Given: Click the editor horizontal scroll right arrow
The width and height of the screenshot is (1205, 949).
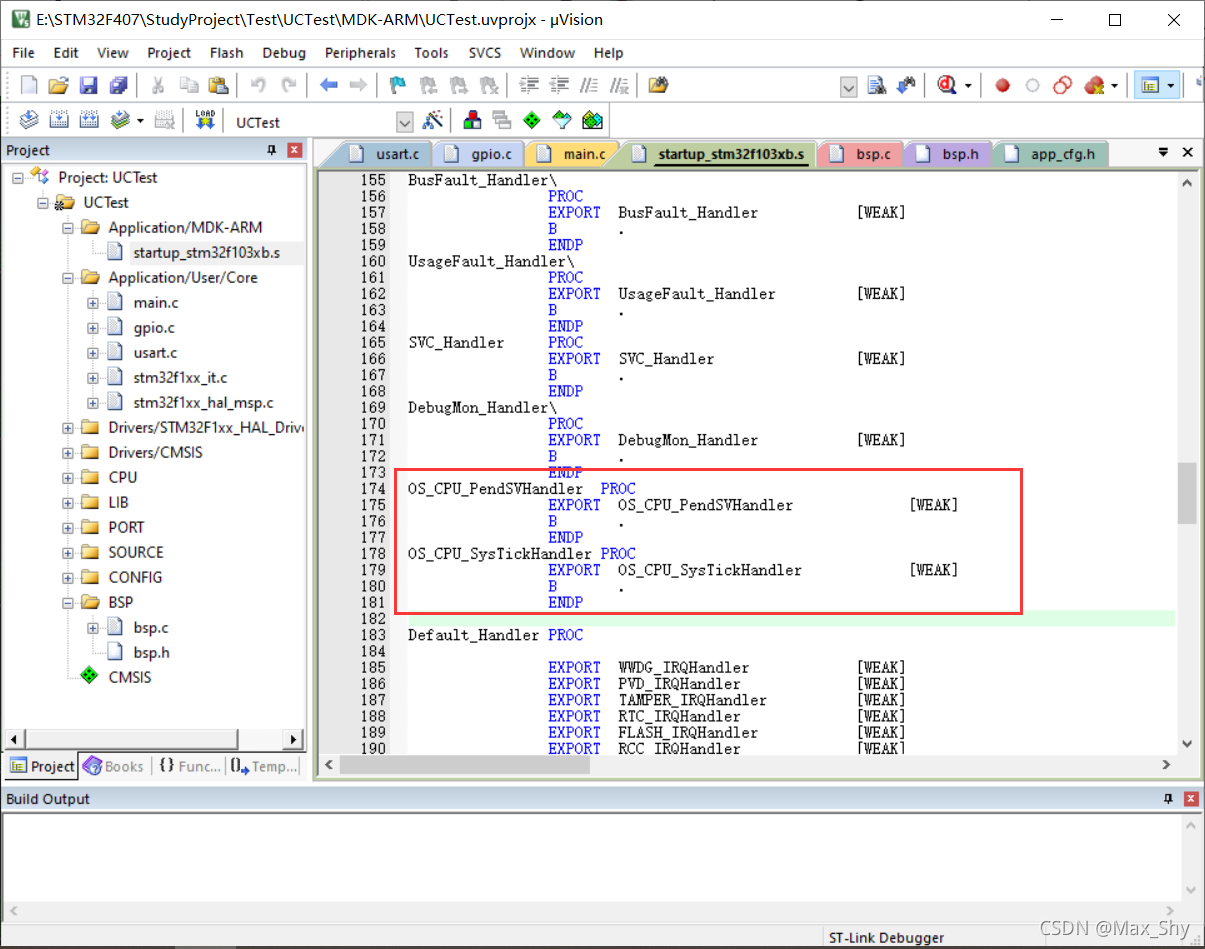Looking at the screenshot, I should pyautogui.click(x=1166, y=764).
